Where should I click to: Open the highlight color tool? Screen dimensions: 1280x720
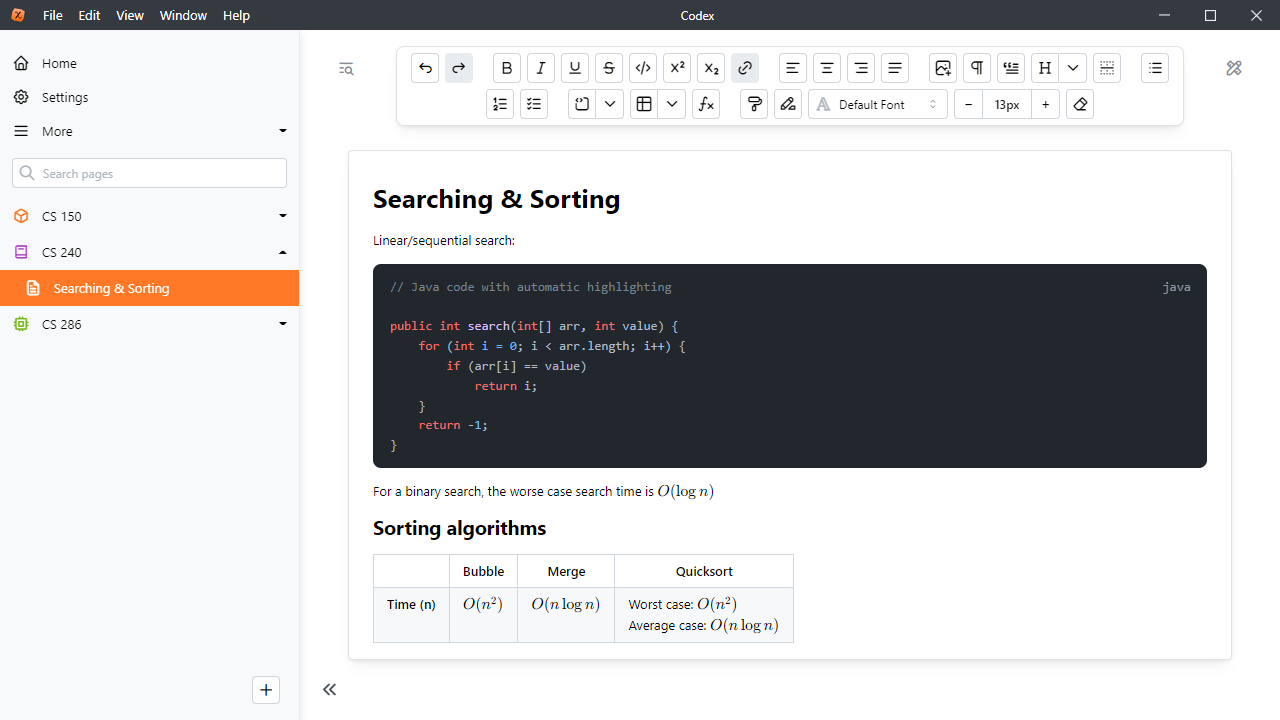pyautogui.click(x=788, y=104)
